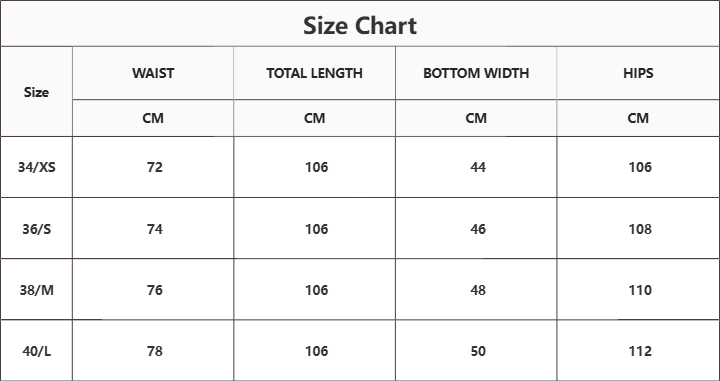
Task: Select the BOTTOM WIDTH column header
Action: (x=476, y=73)
